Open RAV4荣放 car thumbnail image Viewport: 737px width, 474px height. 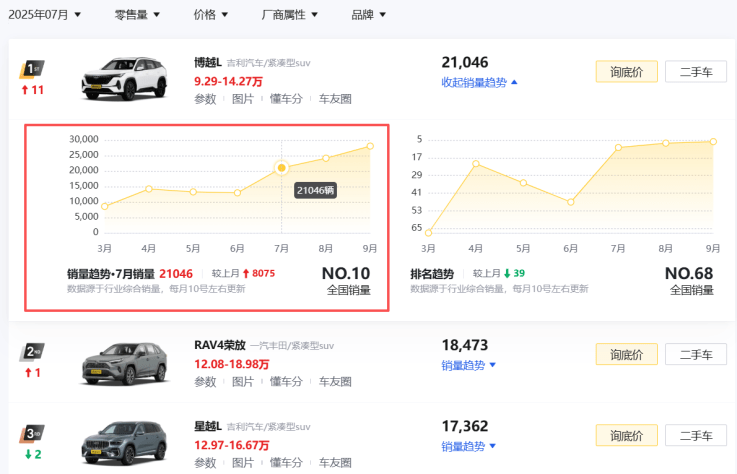(125, 363)
